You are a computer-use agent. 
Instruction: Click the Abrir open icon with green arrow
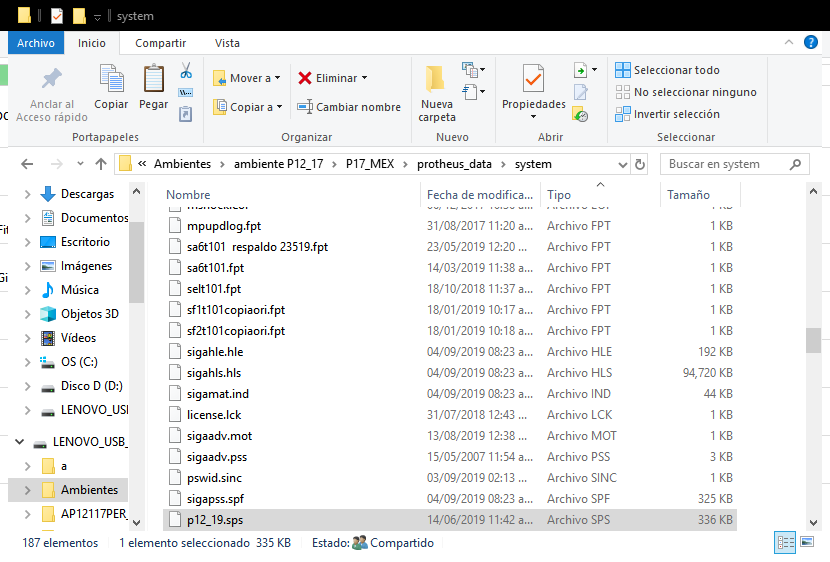(581, 70)
